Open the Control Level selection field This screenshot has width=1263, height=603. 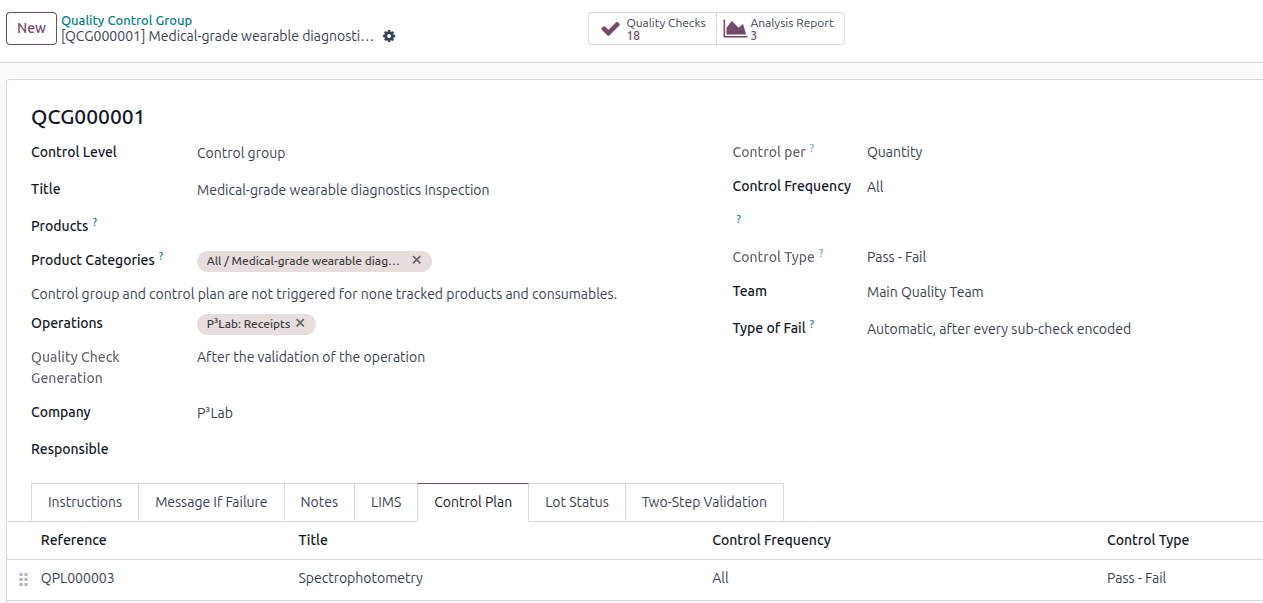[x=400, y=153]
